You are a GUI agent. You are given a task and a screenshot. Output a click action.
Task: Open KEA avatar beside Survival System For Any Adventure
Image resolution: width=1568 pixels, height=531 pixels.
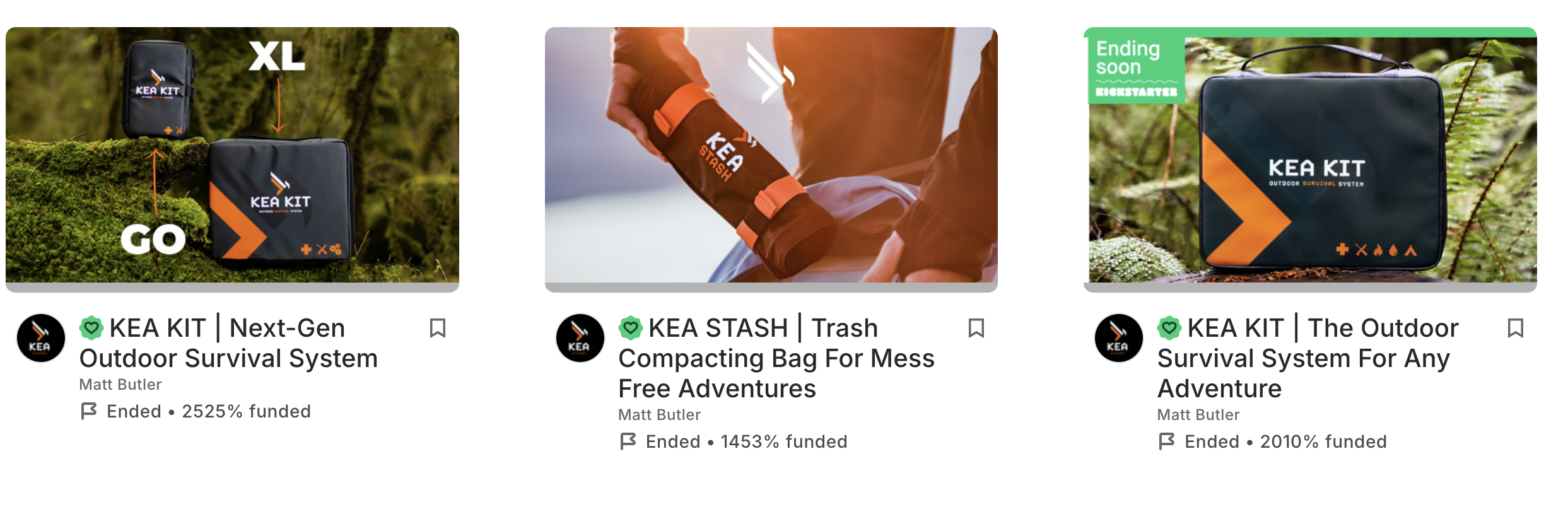tap(1119, 338)
